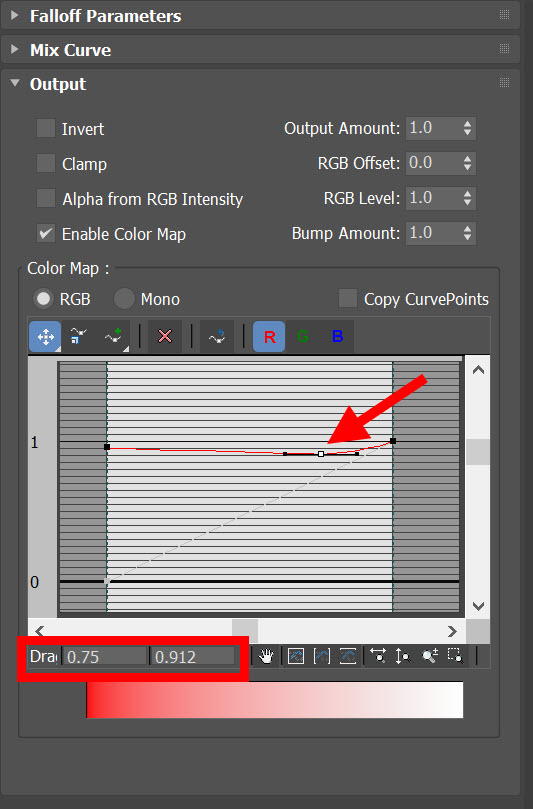This screenshot has width=533, height=809.
Task: Click the red X Delete Point icon
Action: 165,336
